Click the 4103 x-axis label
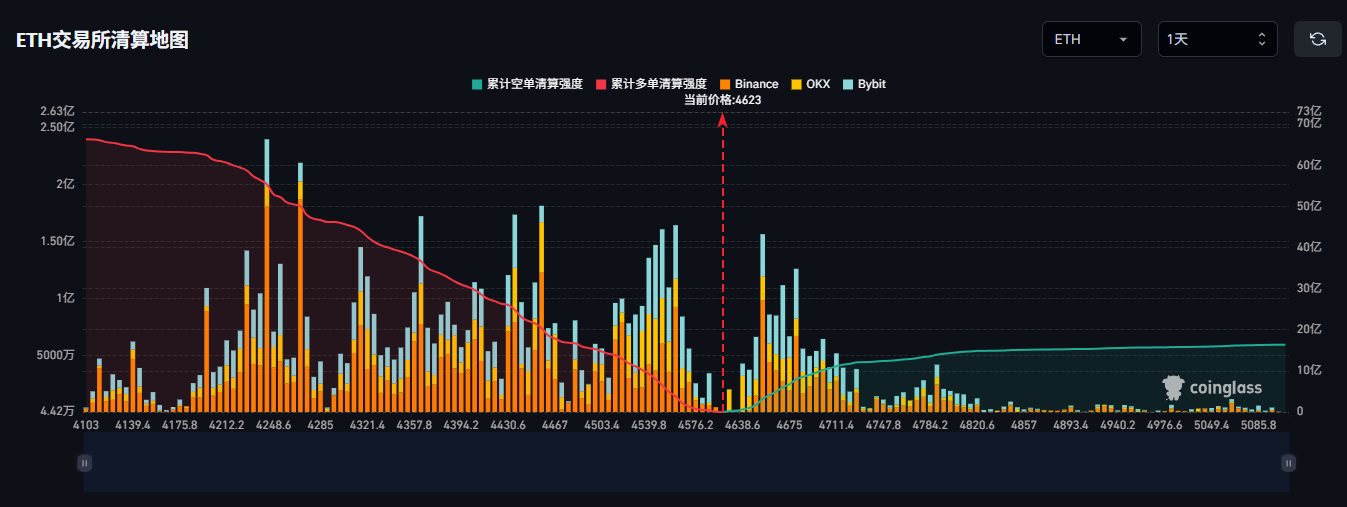 [x=86, y=425]
